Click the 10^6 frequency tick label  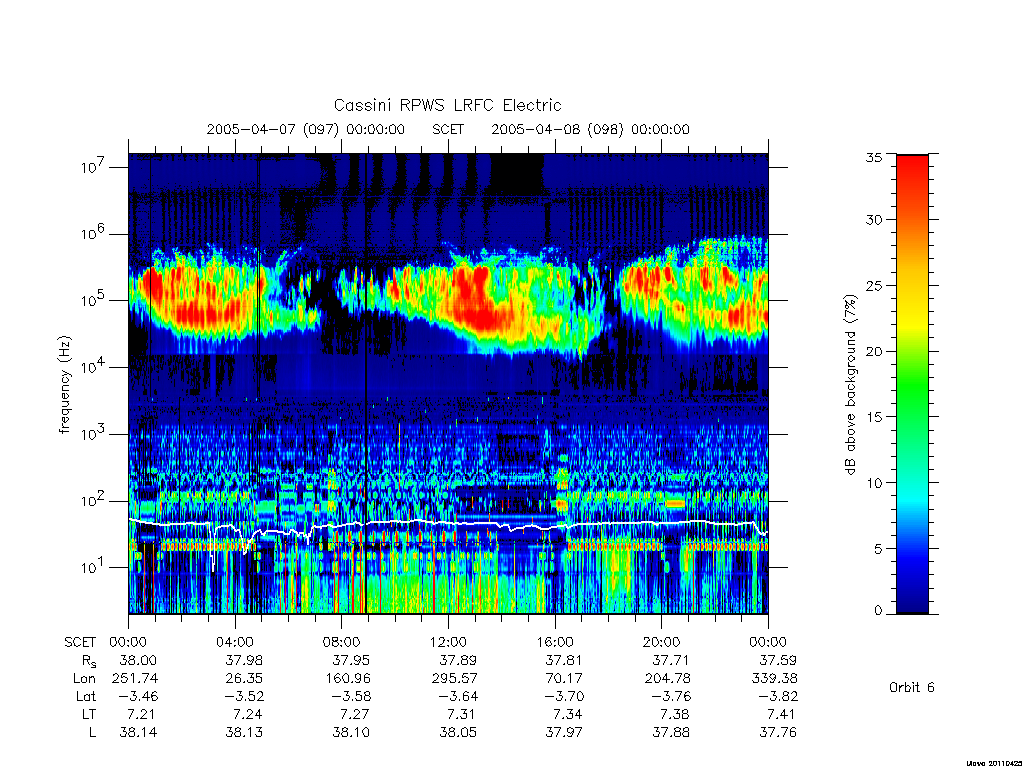[93, 234]
